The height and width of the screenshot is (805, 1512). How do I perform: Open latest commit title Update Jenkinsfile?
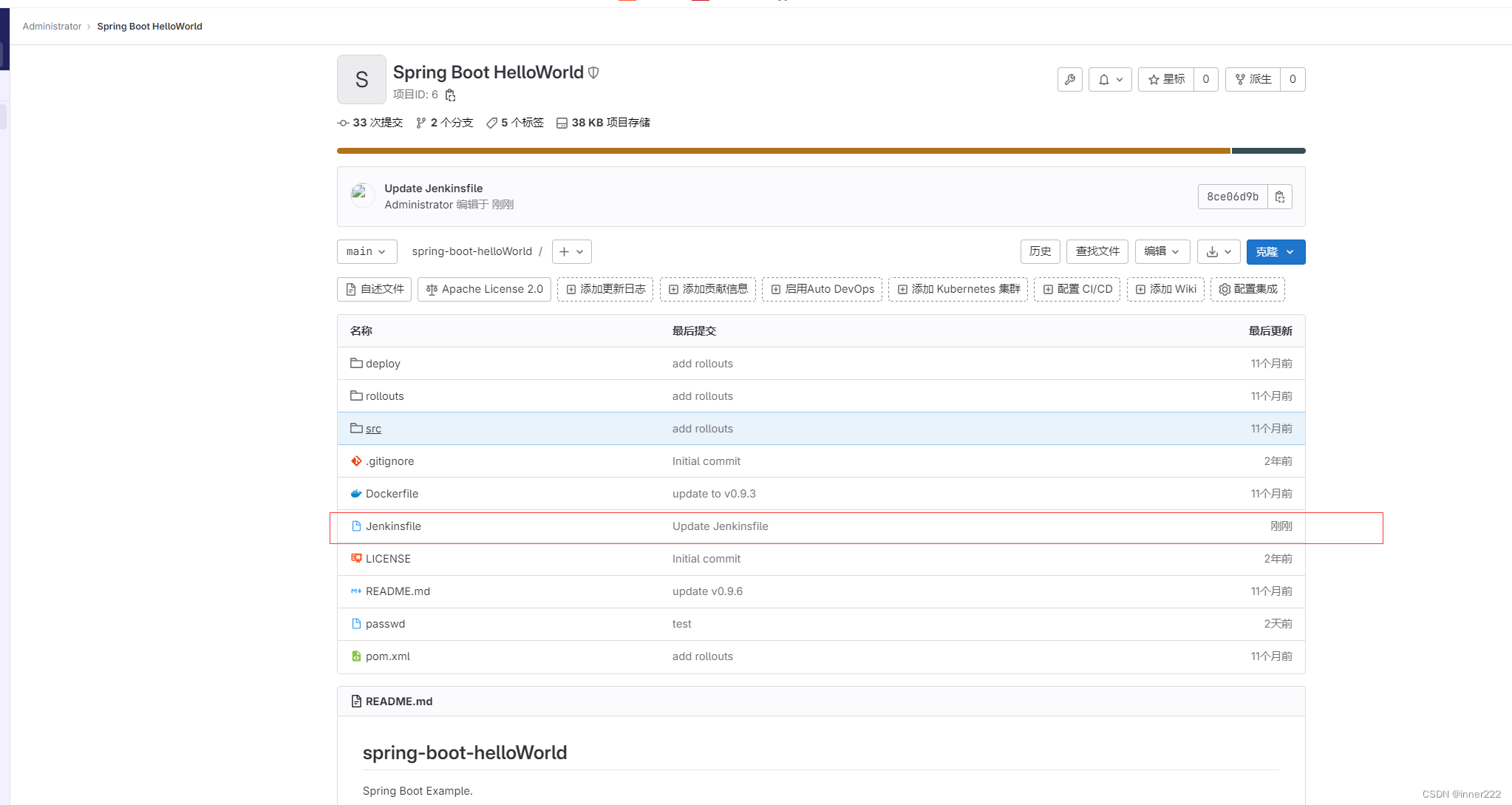pos(433,188)
